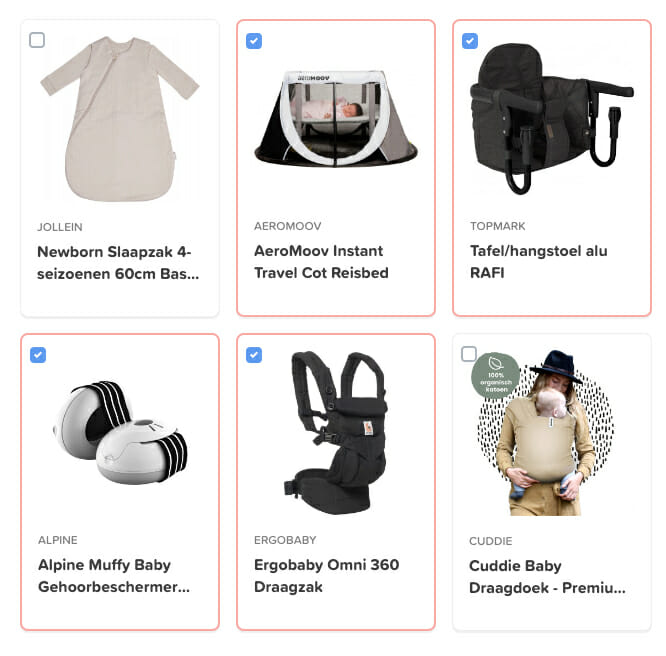
Task: Open Alpine Muffy Baby Gehoorbeschermer title
Action: 114,576
